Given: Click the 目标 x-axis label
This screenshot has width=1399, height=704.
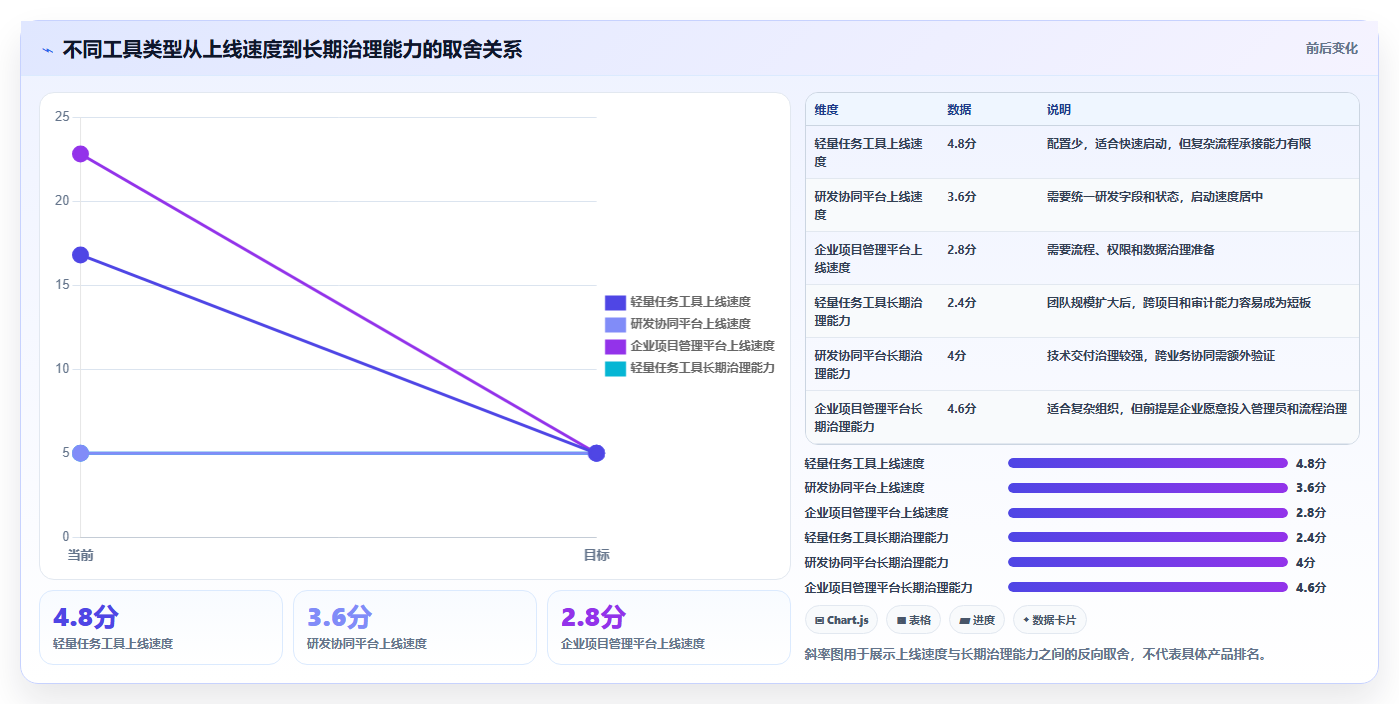Looking at the screenshot, I should (596, 555).
